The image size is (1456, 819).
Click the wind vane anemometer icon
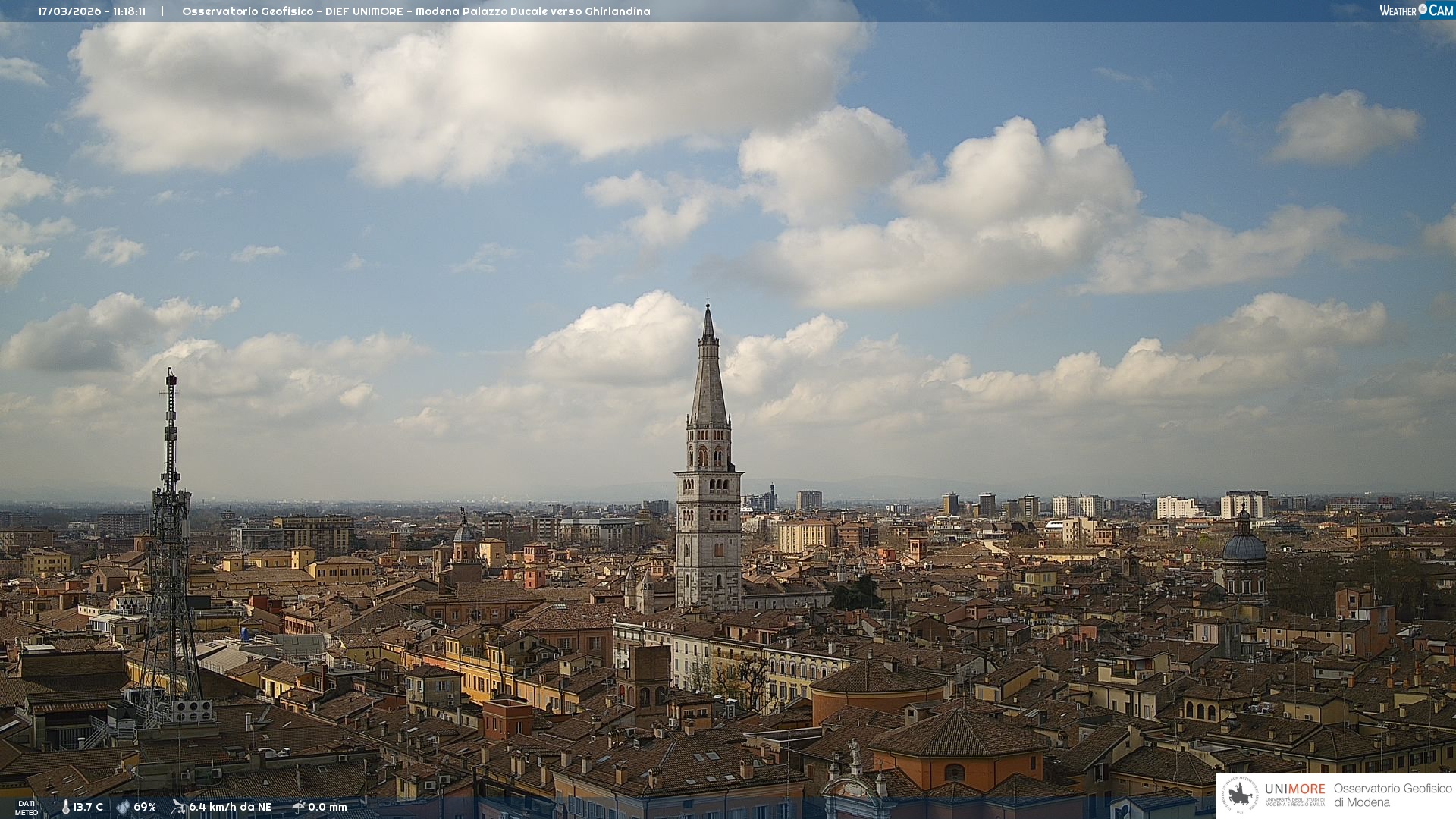[x=178, y=807]
